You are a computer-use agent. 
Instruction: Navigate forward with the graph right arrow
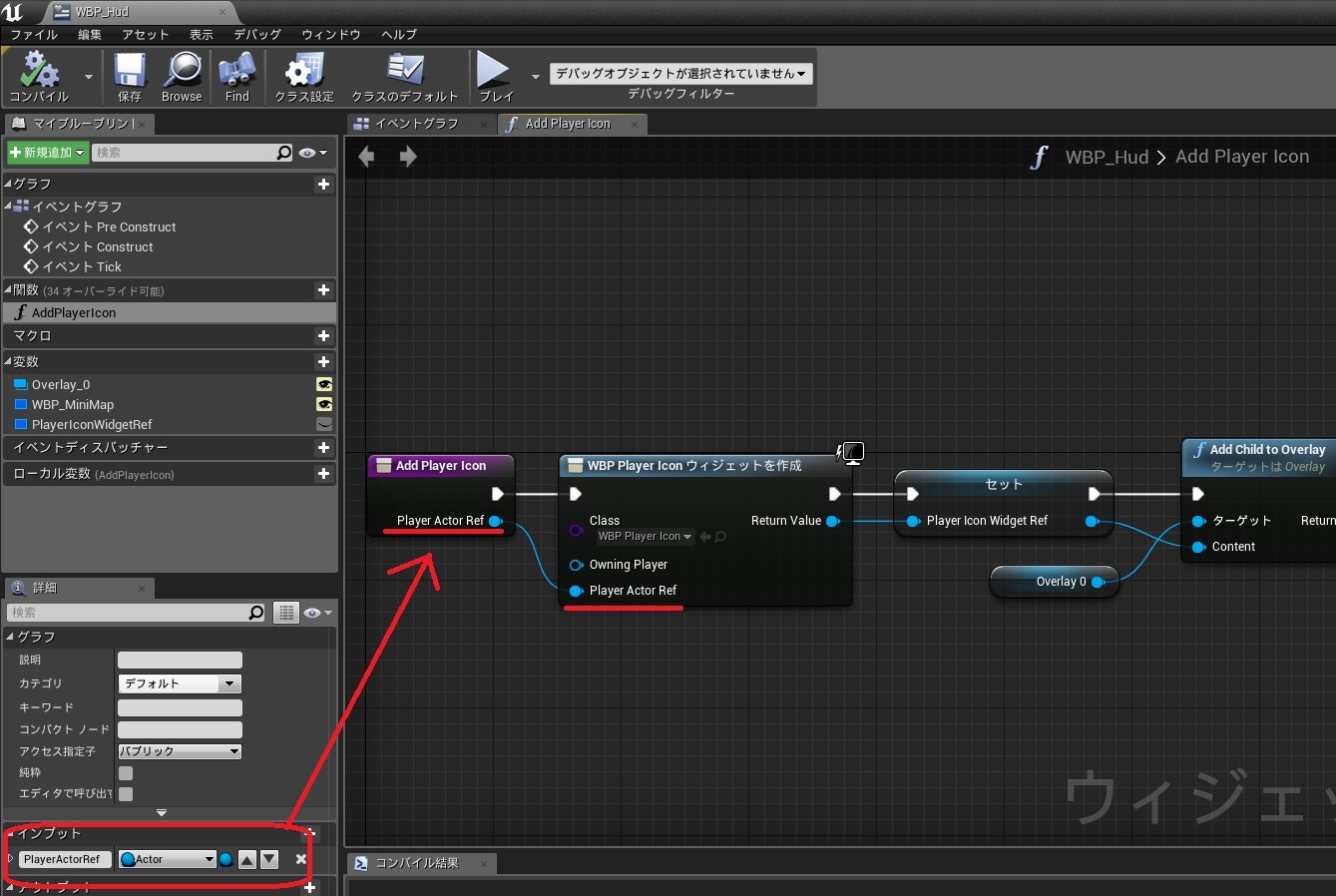click(408, 157)
